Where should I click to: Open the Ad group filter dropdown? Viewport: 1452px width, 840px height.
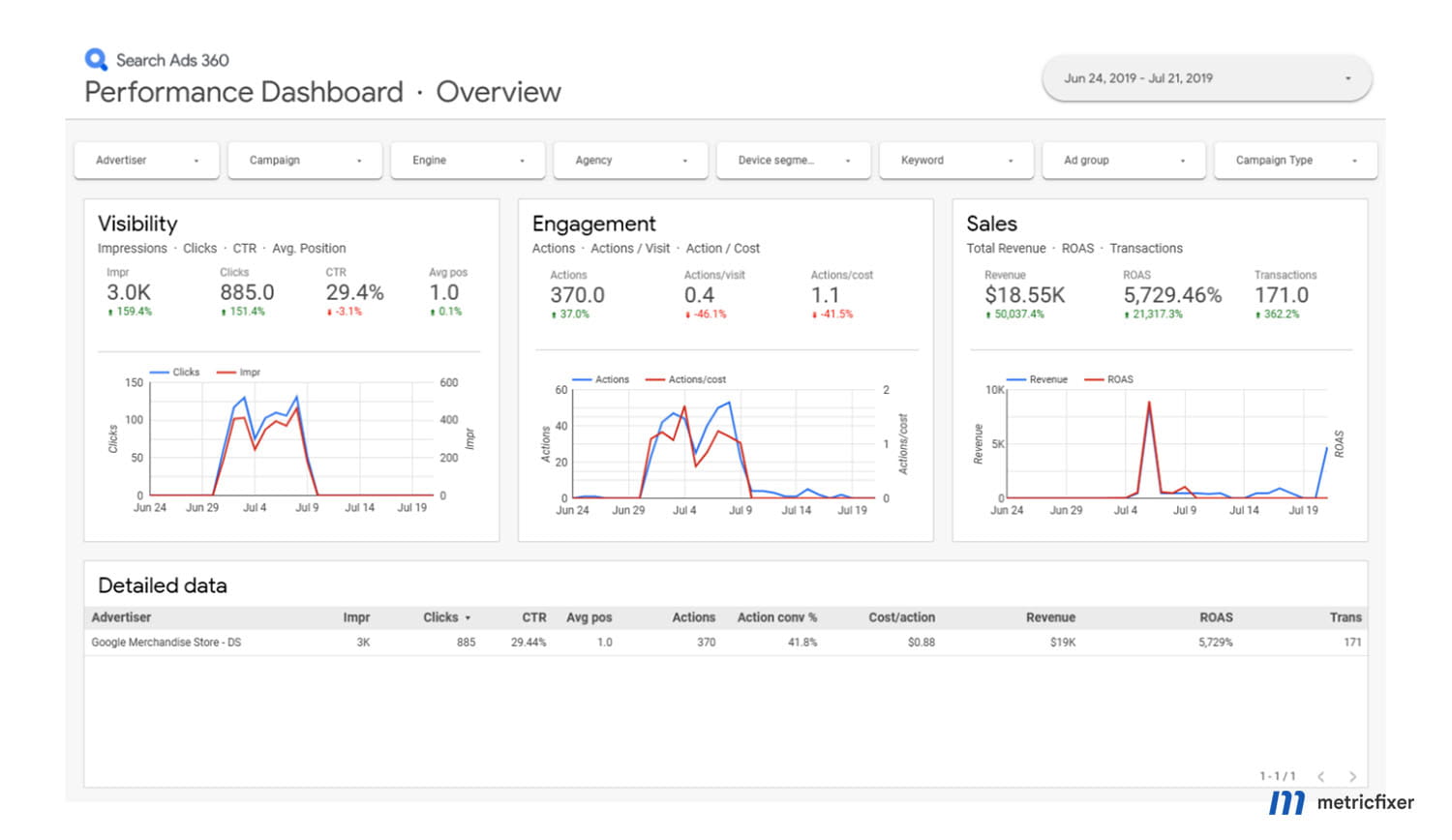1124,161
